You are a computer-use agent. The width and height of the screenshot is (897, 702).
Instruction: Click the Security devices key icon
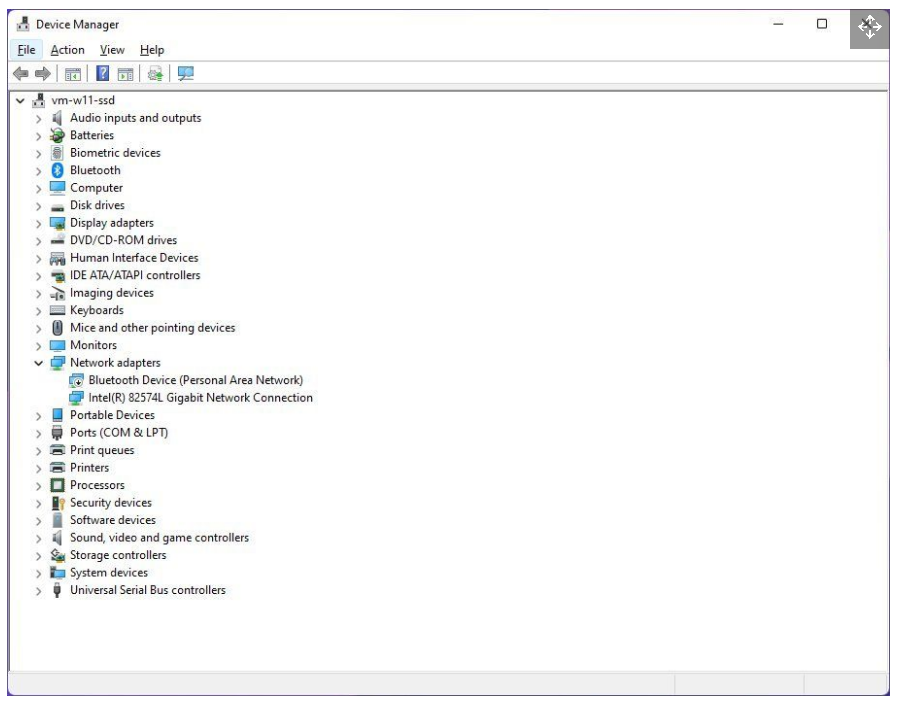click(x=58, y=503)
